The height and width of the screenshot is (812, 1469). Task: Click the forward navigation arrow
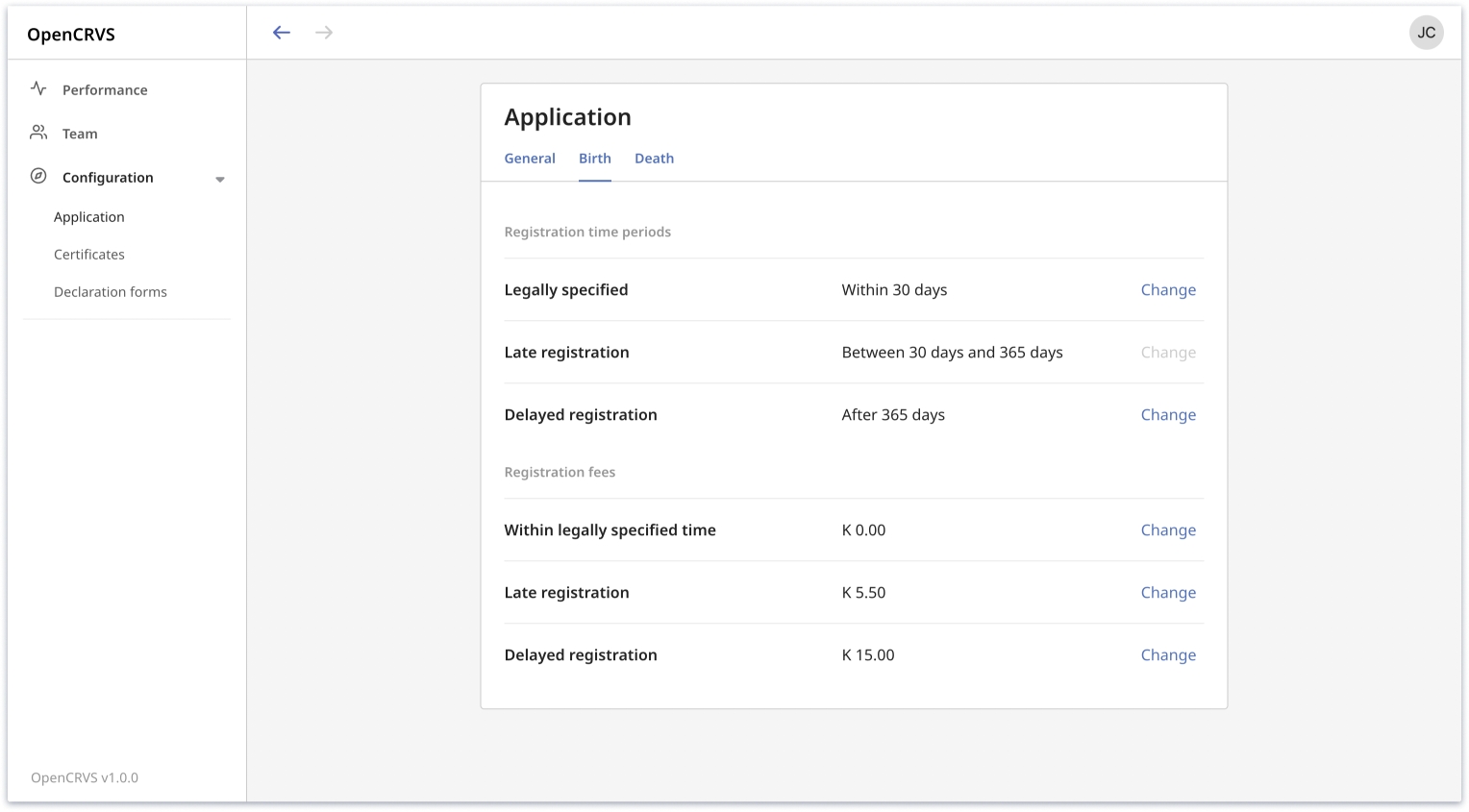(324, 33)
